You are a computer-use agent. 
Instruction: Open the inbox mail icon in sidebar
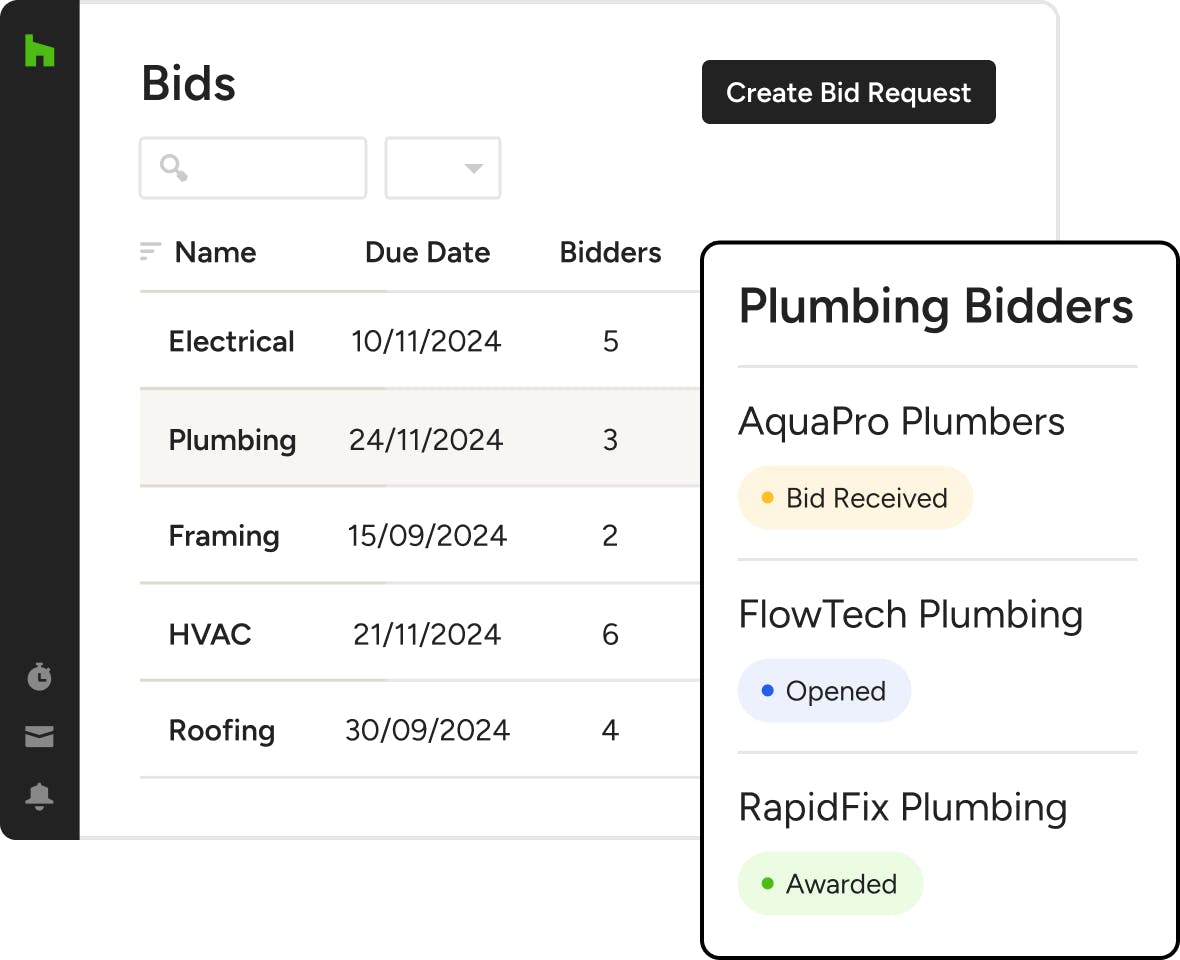[x=39, y=738]
